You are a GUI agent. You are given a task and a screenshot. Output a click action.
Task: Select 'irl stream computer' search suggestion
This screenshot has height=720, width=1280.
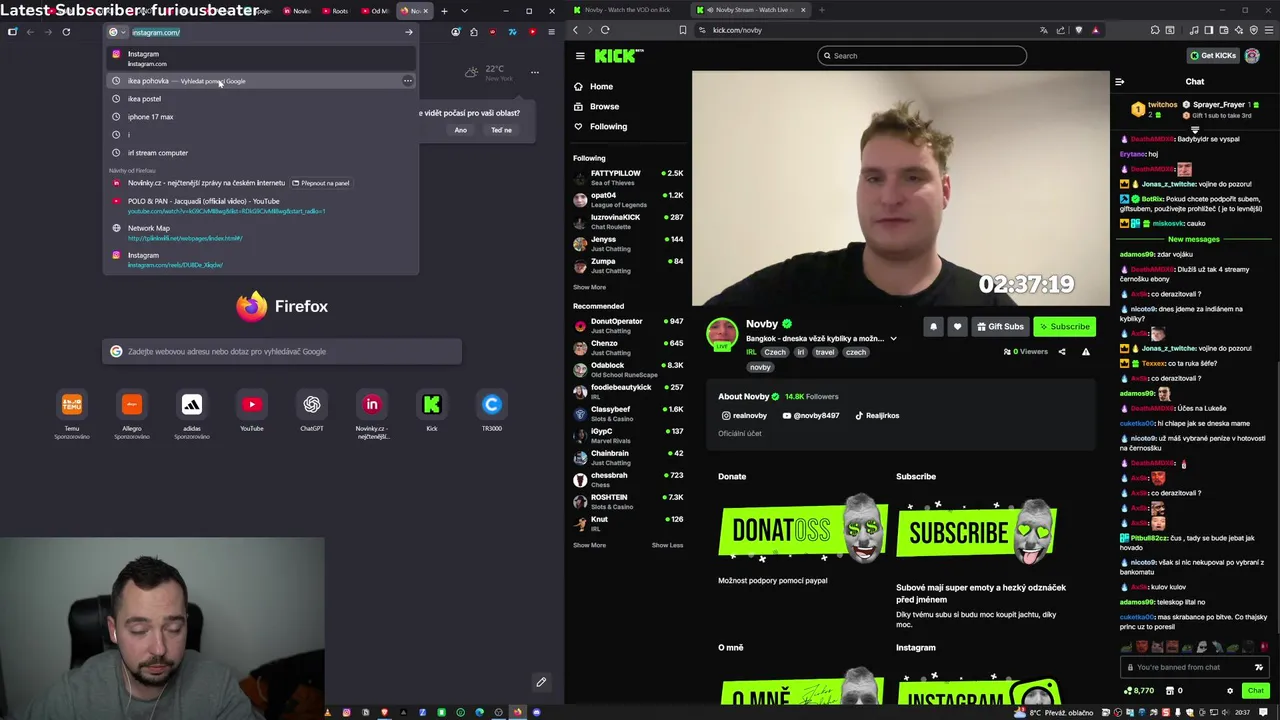click(x=260, y=153)
